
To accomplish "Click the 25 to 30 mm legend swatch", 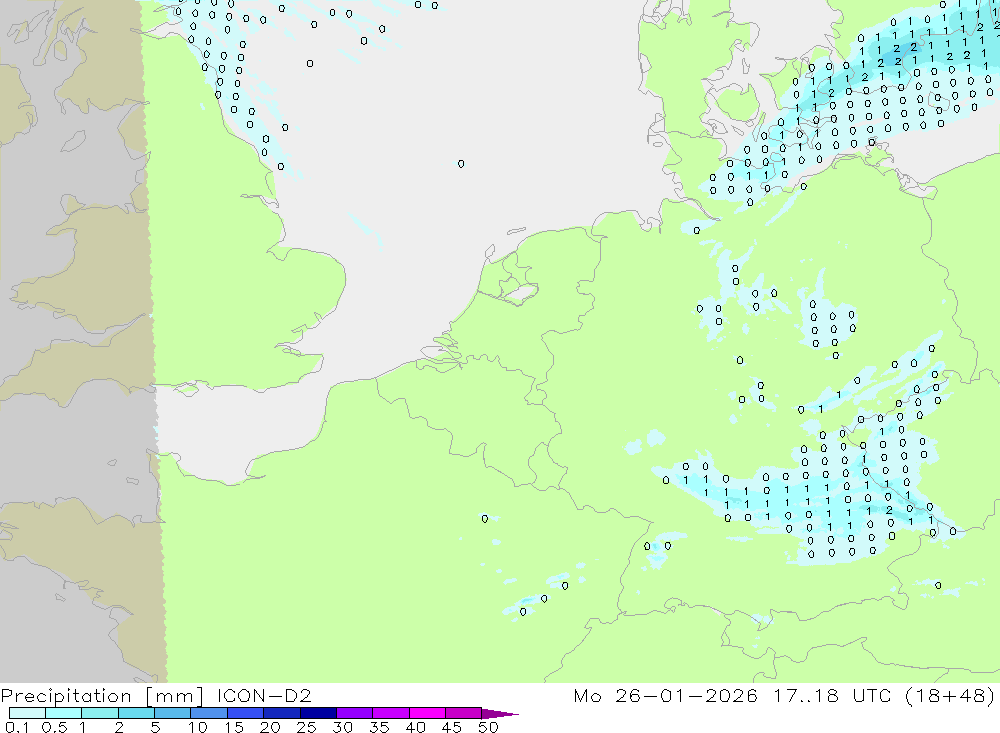I will pos(318,713).
